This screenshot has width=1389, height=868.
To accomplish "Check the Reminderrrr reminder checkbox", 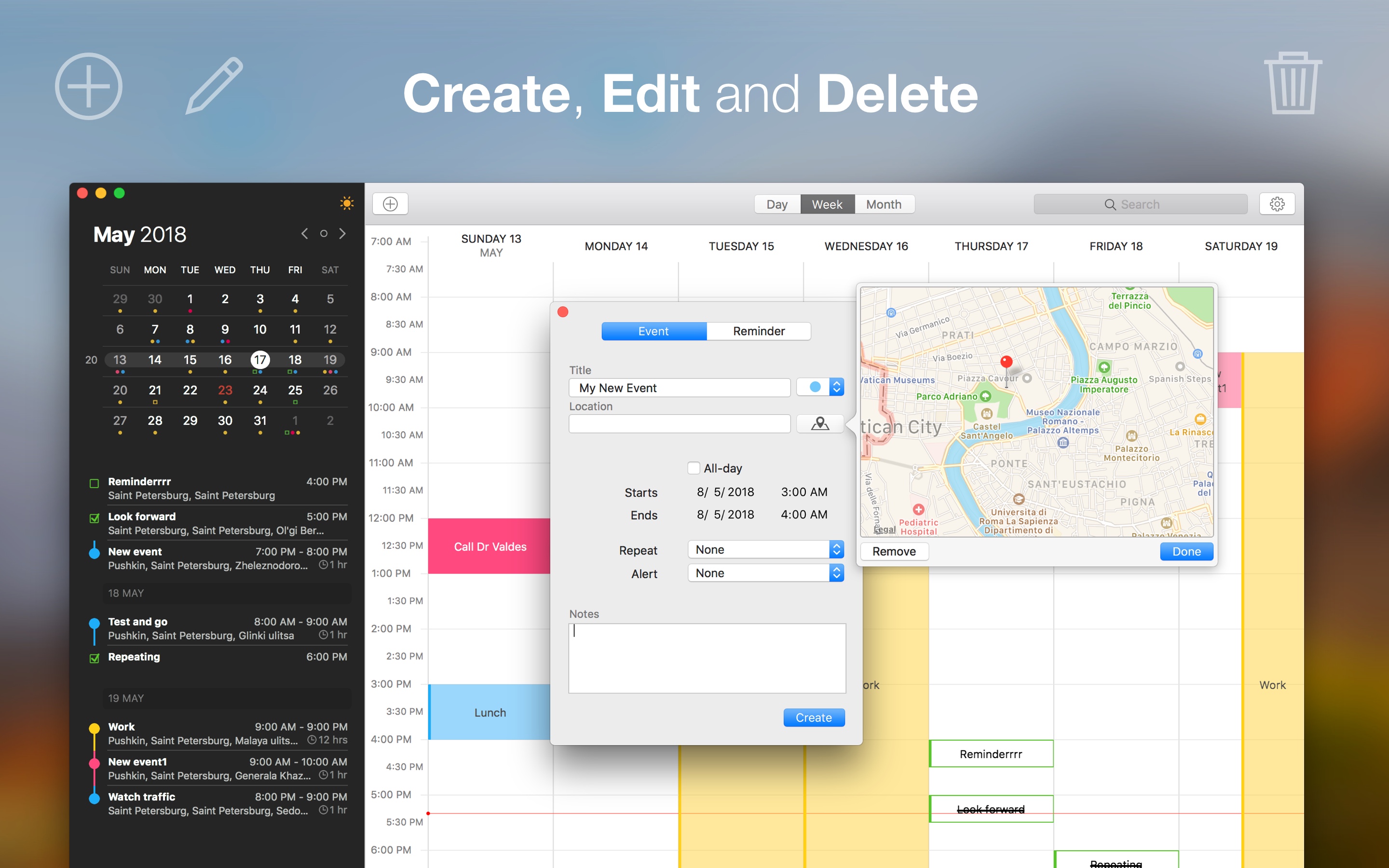I will (x=95, y=483).
